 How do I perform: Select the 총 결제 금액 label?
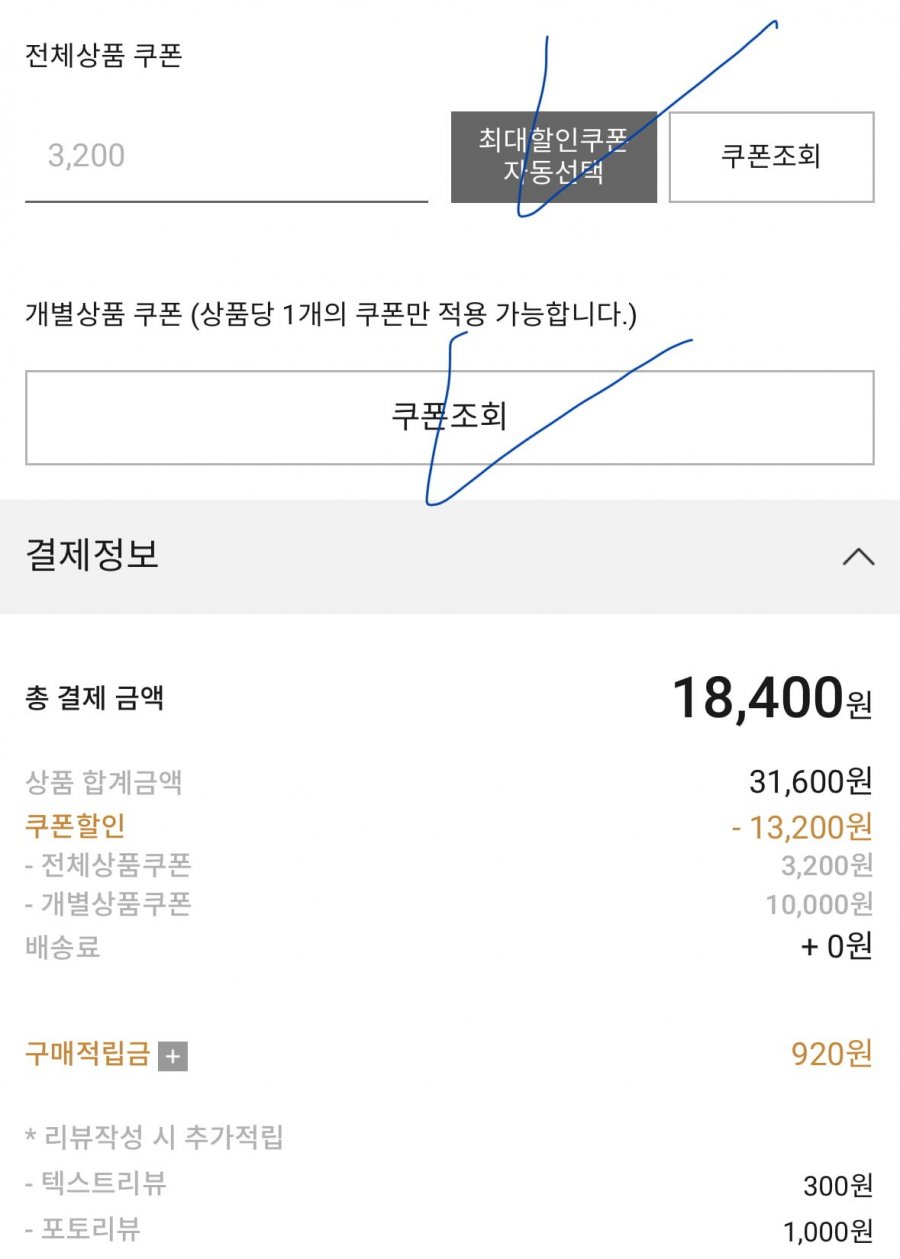95,699
